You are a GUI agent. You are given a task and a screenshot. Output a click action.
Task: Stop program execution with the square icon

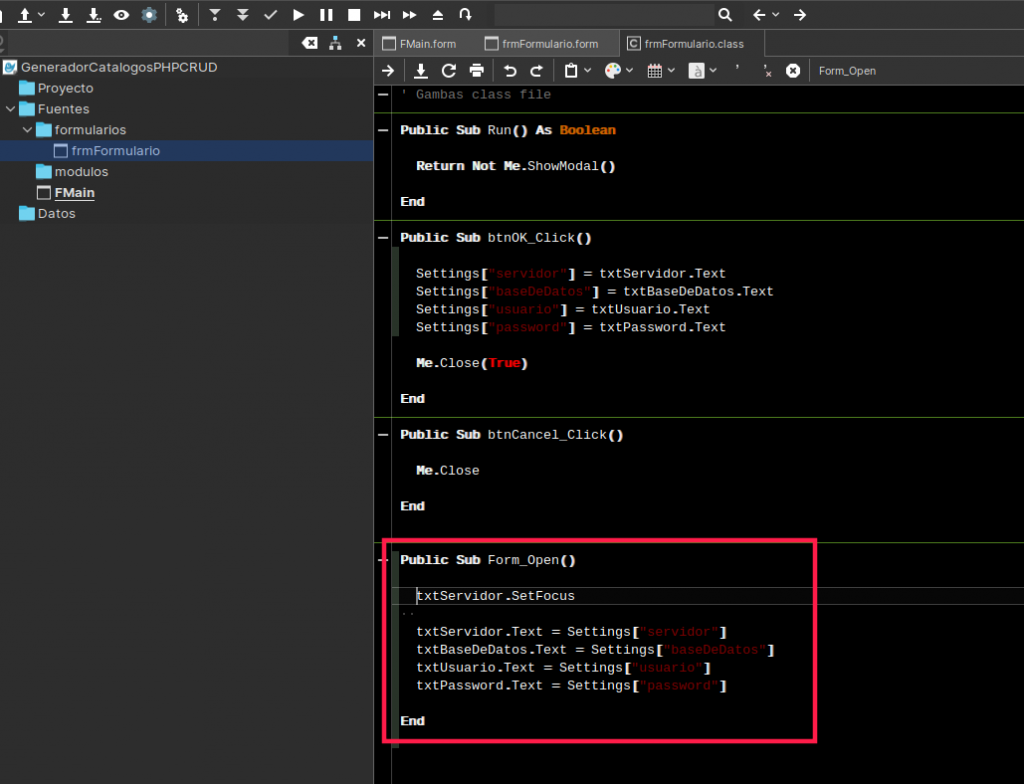tap(353, 15)
